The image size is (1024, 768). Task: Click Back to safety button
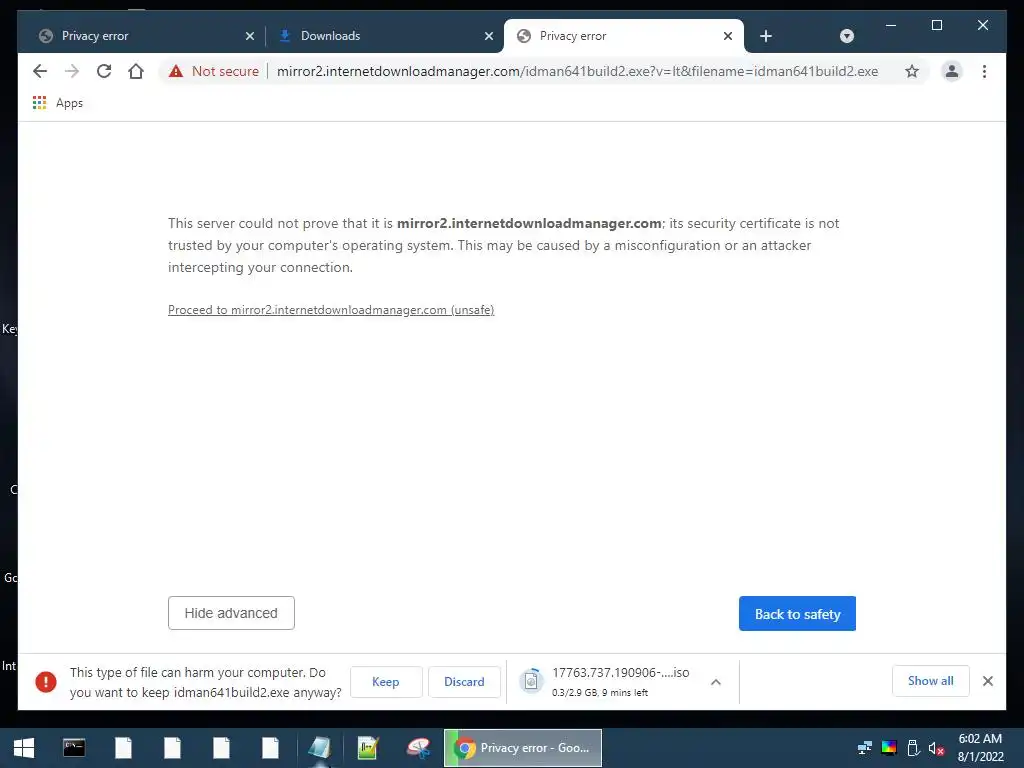coord(797,614)
